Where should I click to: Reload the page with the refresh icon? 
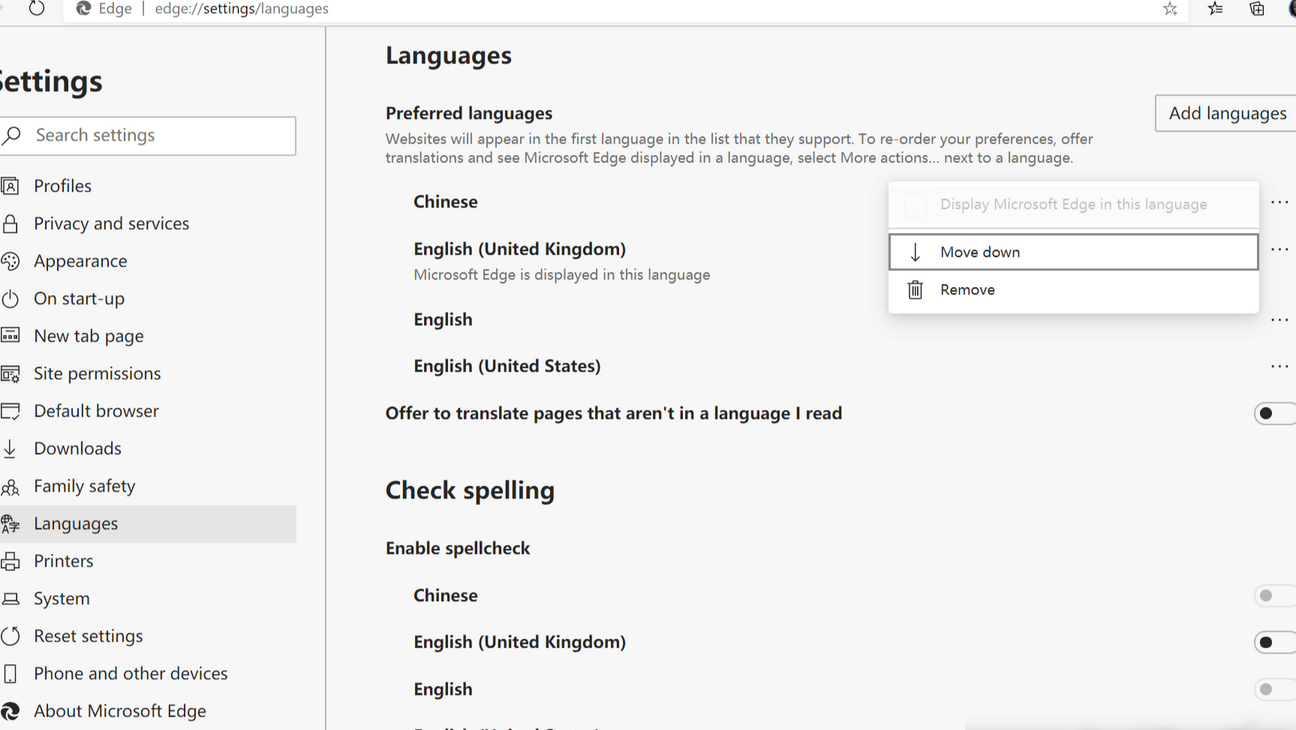pos(37,8)
